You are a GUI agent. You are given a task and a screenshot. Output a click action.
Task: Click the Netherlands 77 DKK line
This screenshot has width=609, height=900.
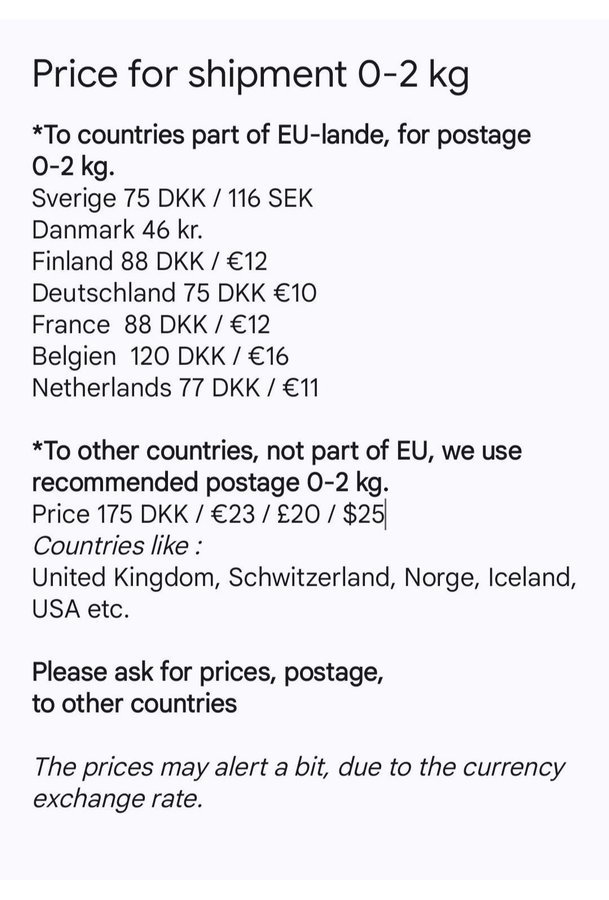175,387
